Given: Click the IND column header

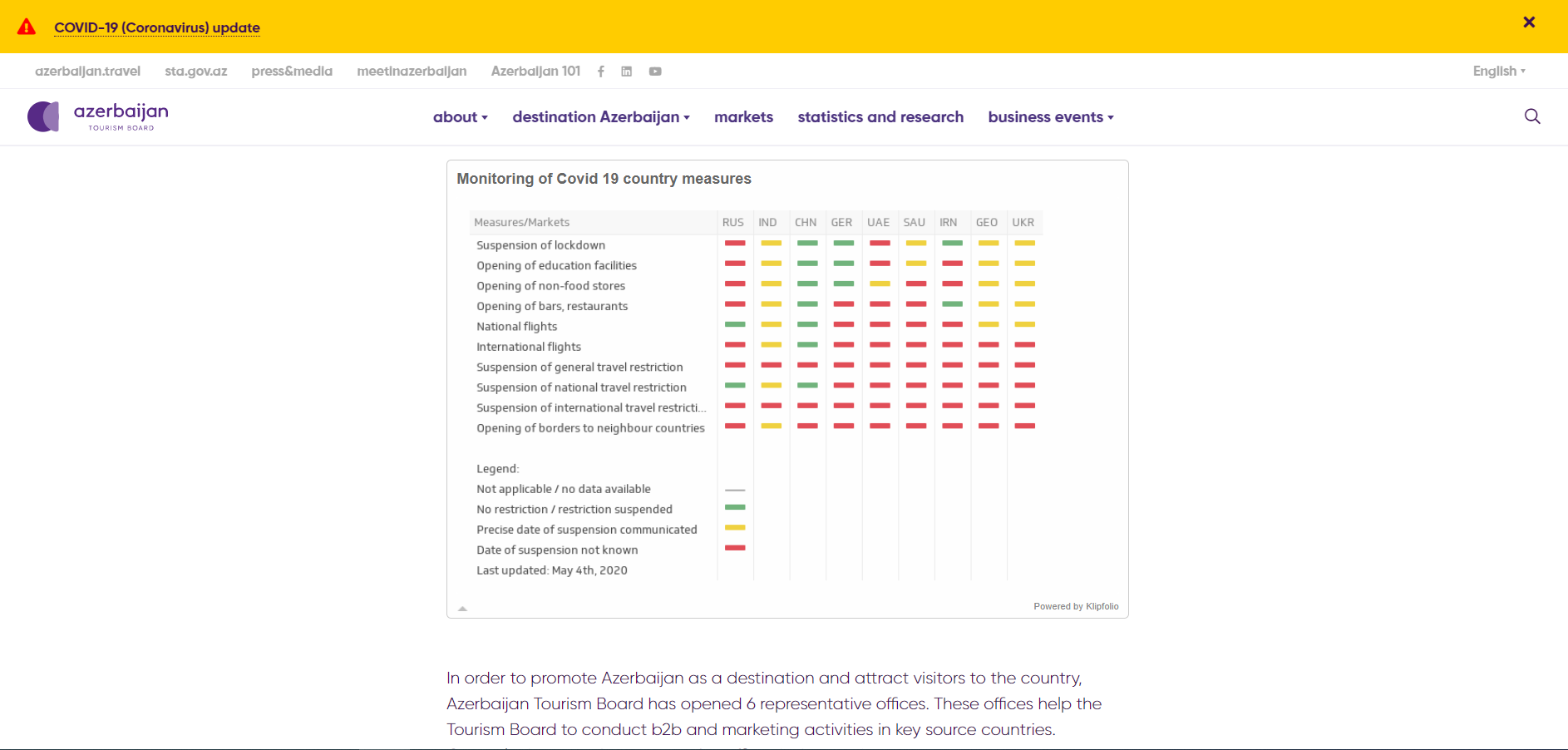Looking at the screenshot, I should (767, 222).
